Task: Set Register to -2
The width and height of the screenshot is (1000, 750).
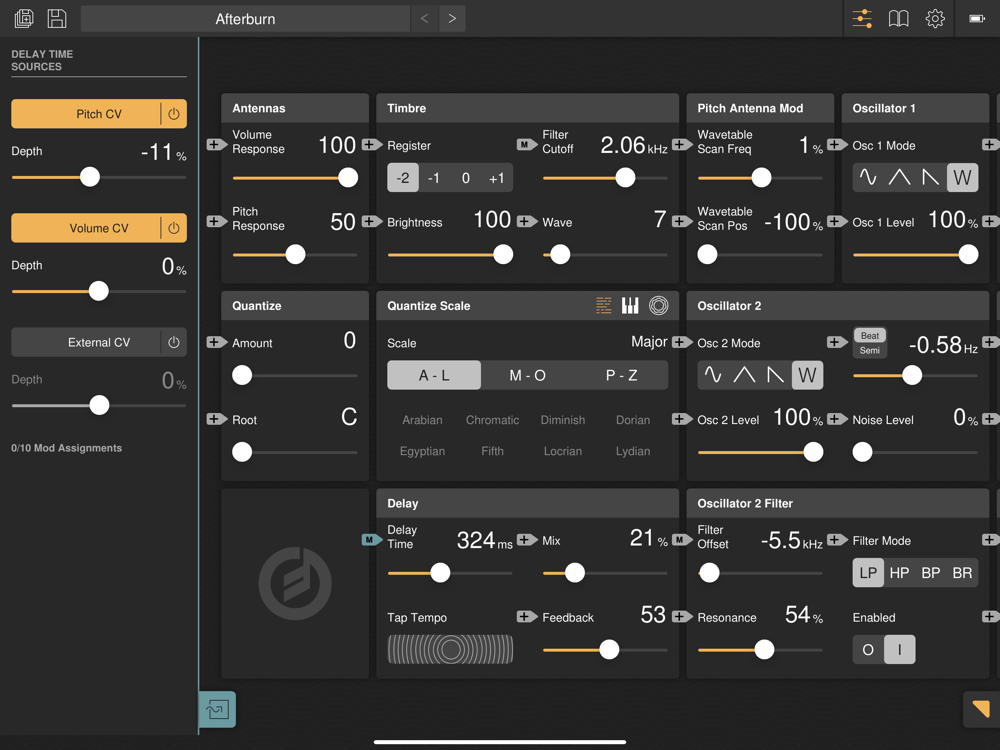Action: point(403,177)
